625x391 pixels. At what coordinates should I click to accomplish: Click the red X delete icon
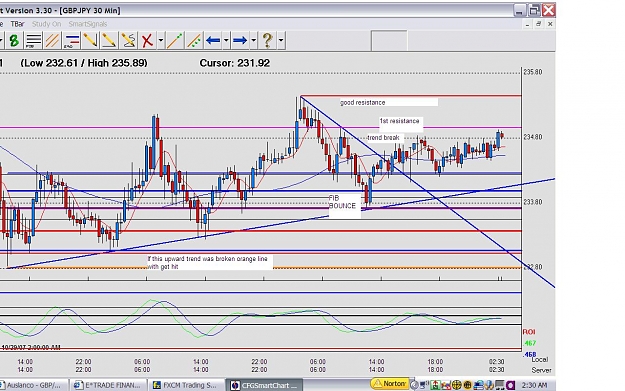point(147,40)
